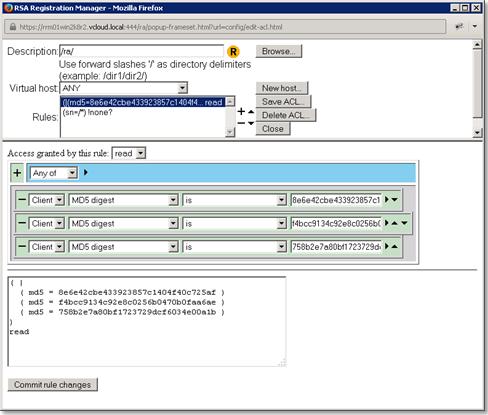This screenshot has width=488, height=415.
Task: Click the right arrow on the 758b2e7a80 row
Action: [387, 246]
